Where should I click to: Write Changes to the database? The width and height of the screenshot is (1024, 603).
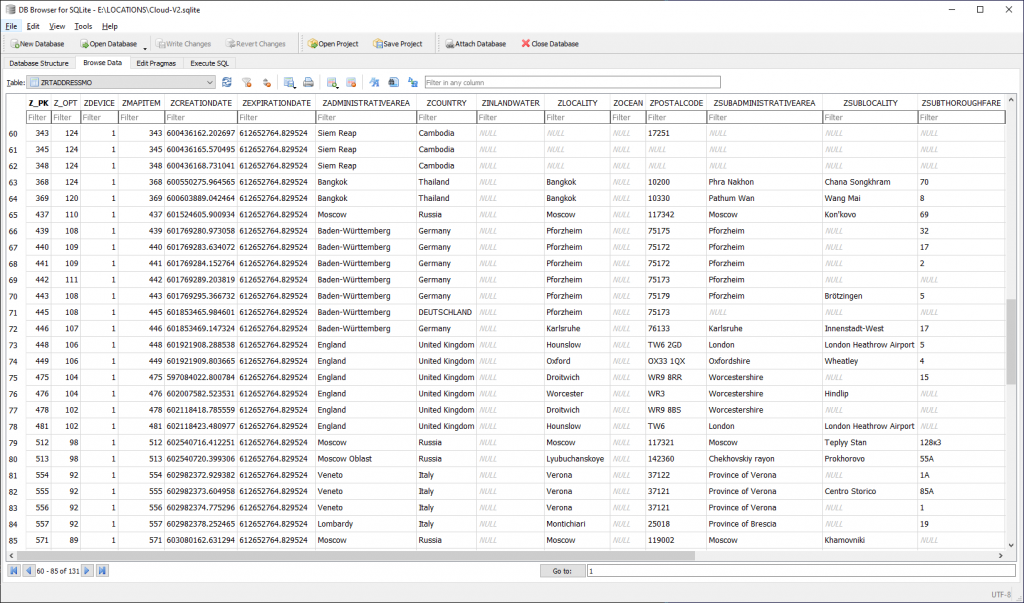pyautogui.click(x=183, y=43)
